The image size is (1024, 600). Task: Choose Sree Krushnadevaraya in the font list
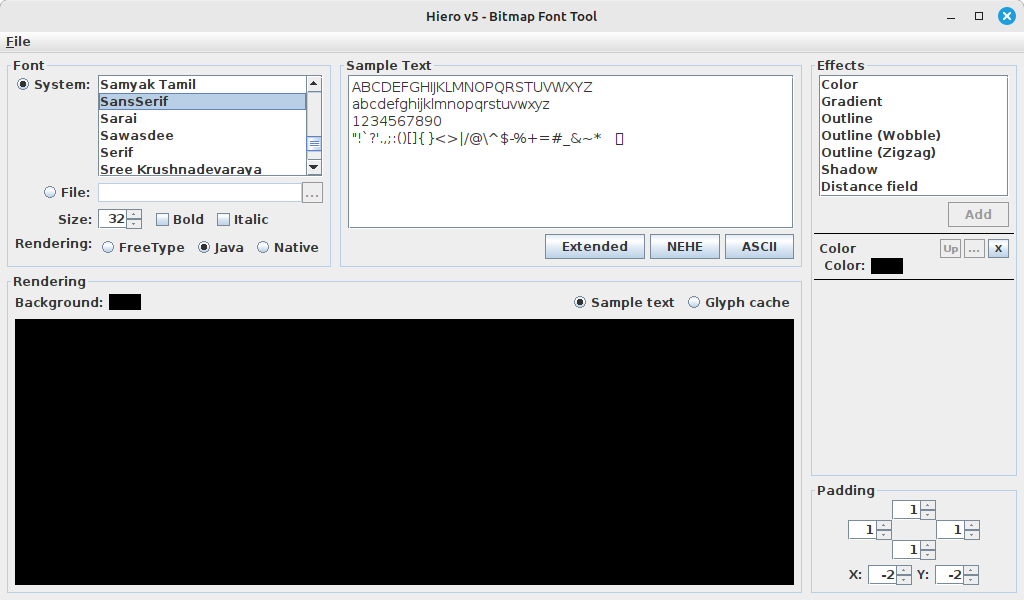click(x=202, y=168)
